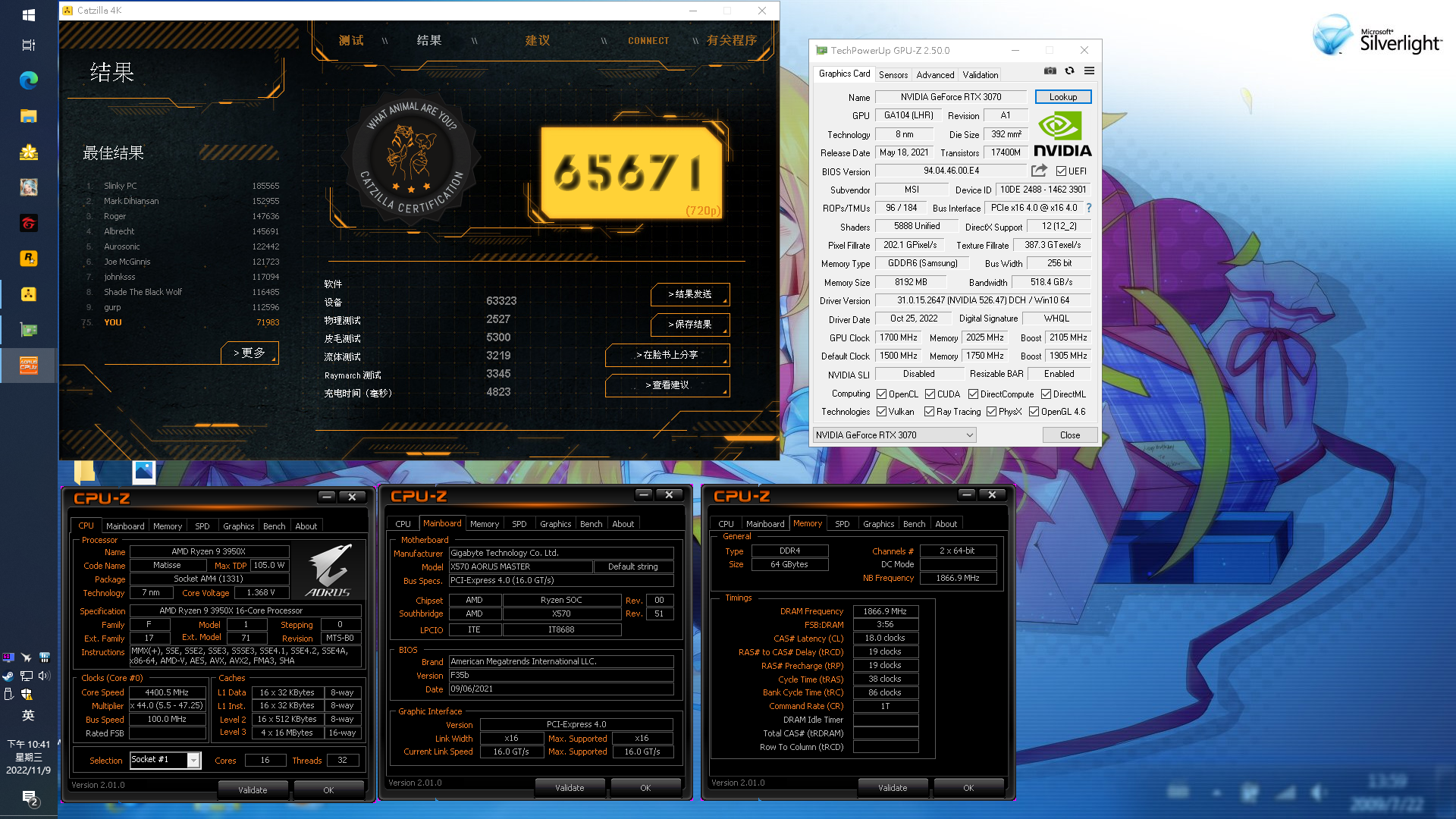Open the Windows Start menu
This screenshot has width=1456, height=819.
coord(28,14)
